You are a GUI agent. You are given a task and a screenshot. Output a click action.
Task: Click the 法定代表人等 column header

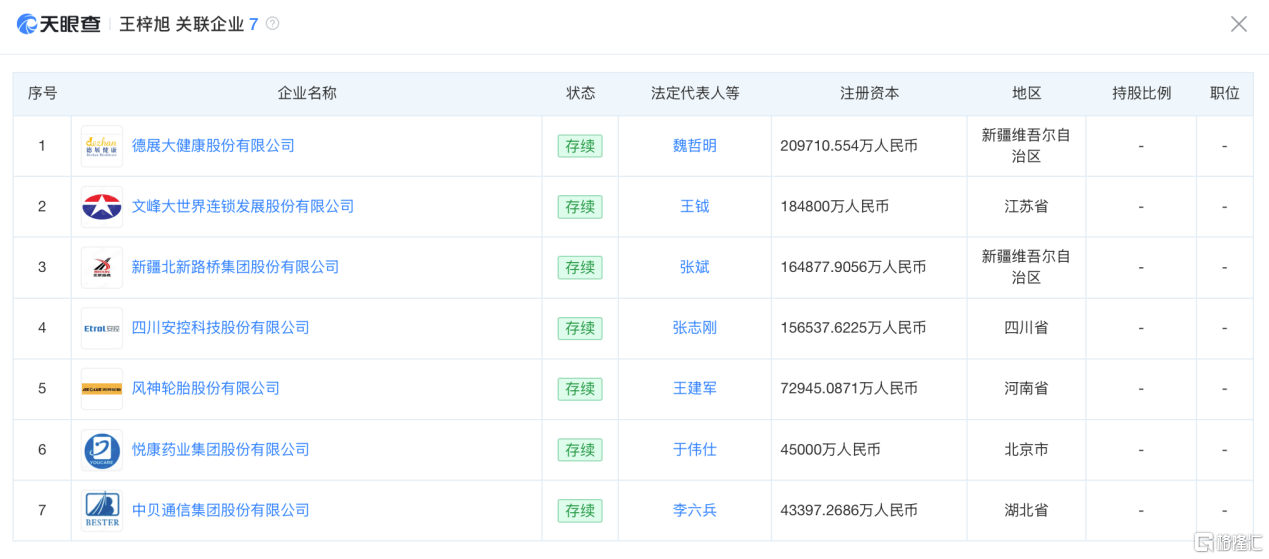click(695, 93)
